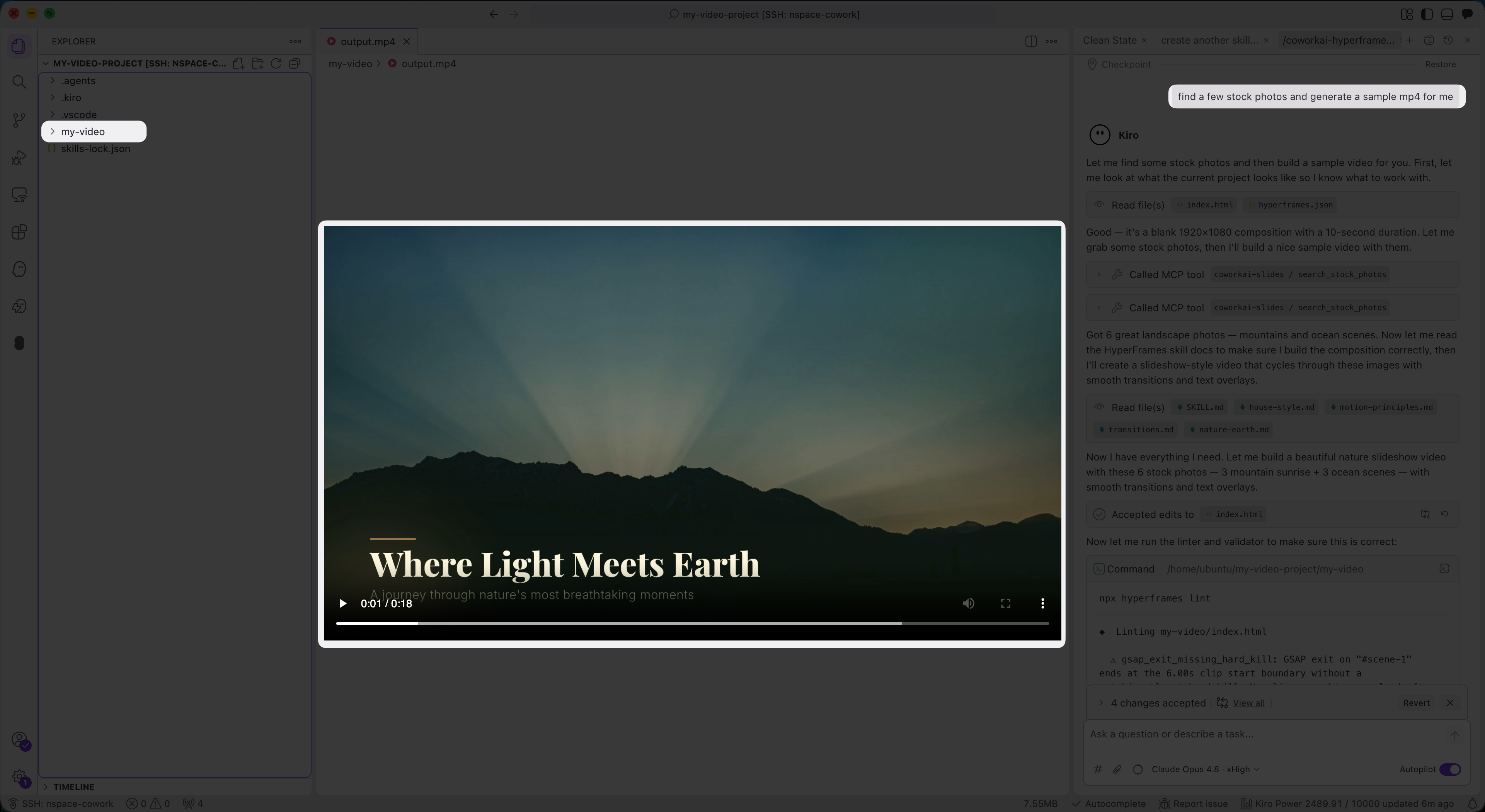Open Claude Opus 4.8 model dropdown
The image size is (1485, 812).
[1206, 770]
